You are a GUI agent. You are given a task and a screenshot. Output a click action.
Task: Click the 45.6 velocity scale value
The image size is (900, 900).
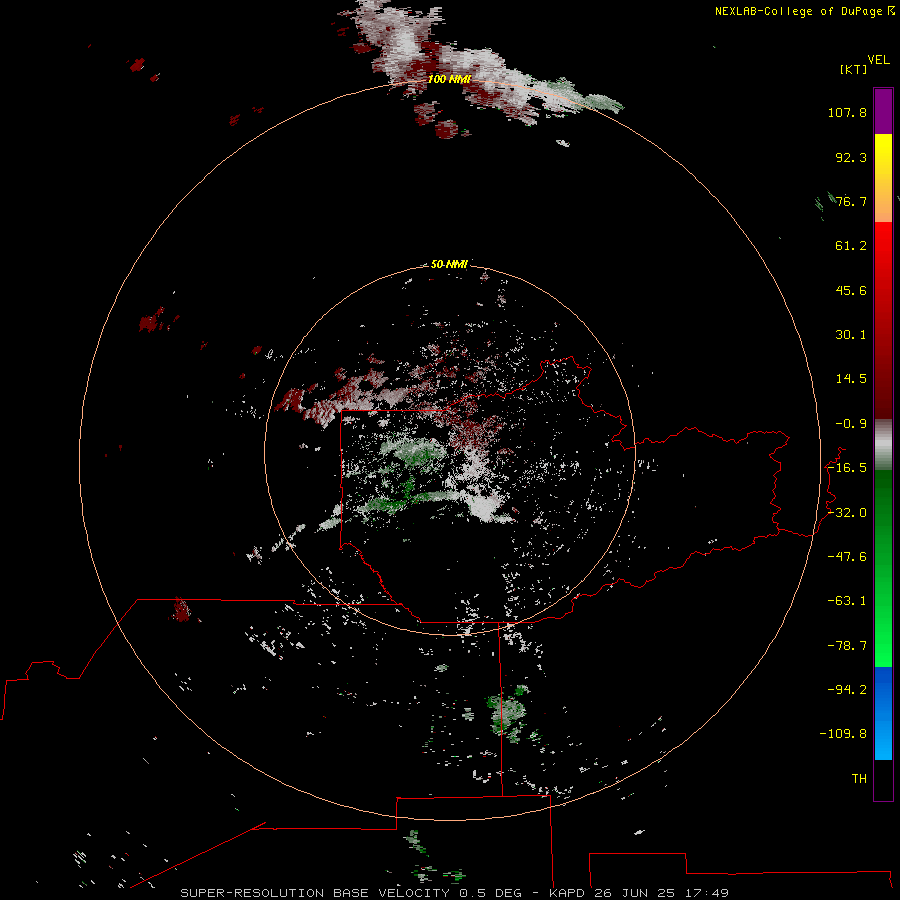851,290
